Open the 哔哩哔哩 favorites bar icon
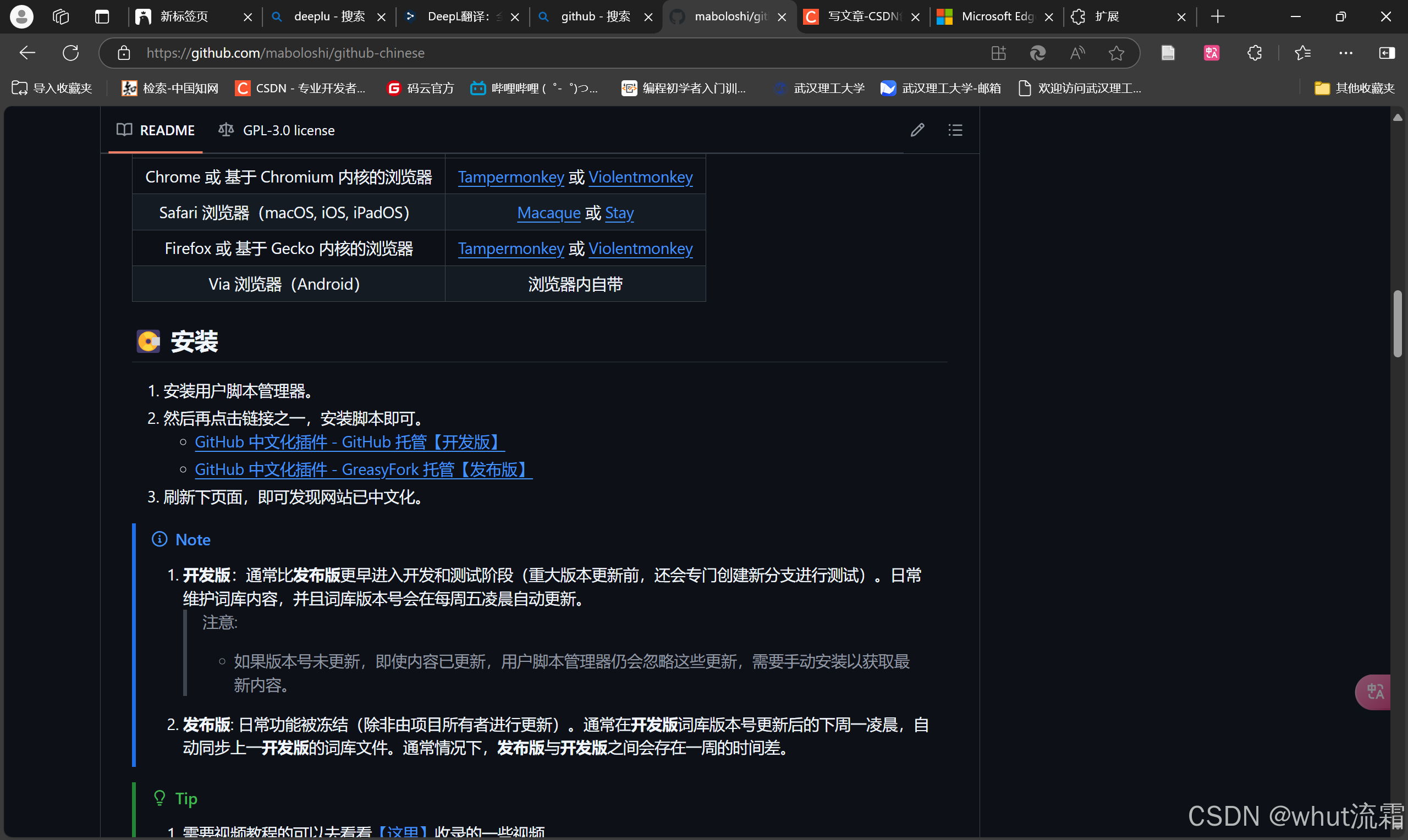1408x840 pixels. click(479, 88)
